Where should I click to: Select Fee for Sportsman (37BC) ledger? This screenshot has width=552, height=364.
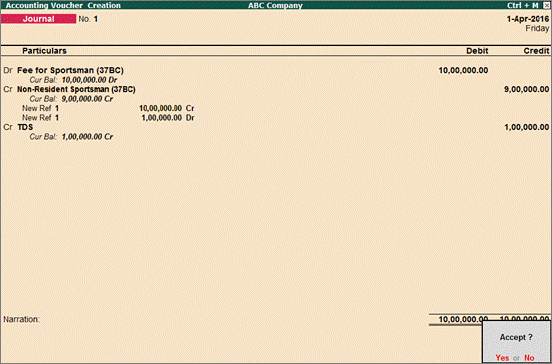(x=70, y=70)
